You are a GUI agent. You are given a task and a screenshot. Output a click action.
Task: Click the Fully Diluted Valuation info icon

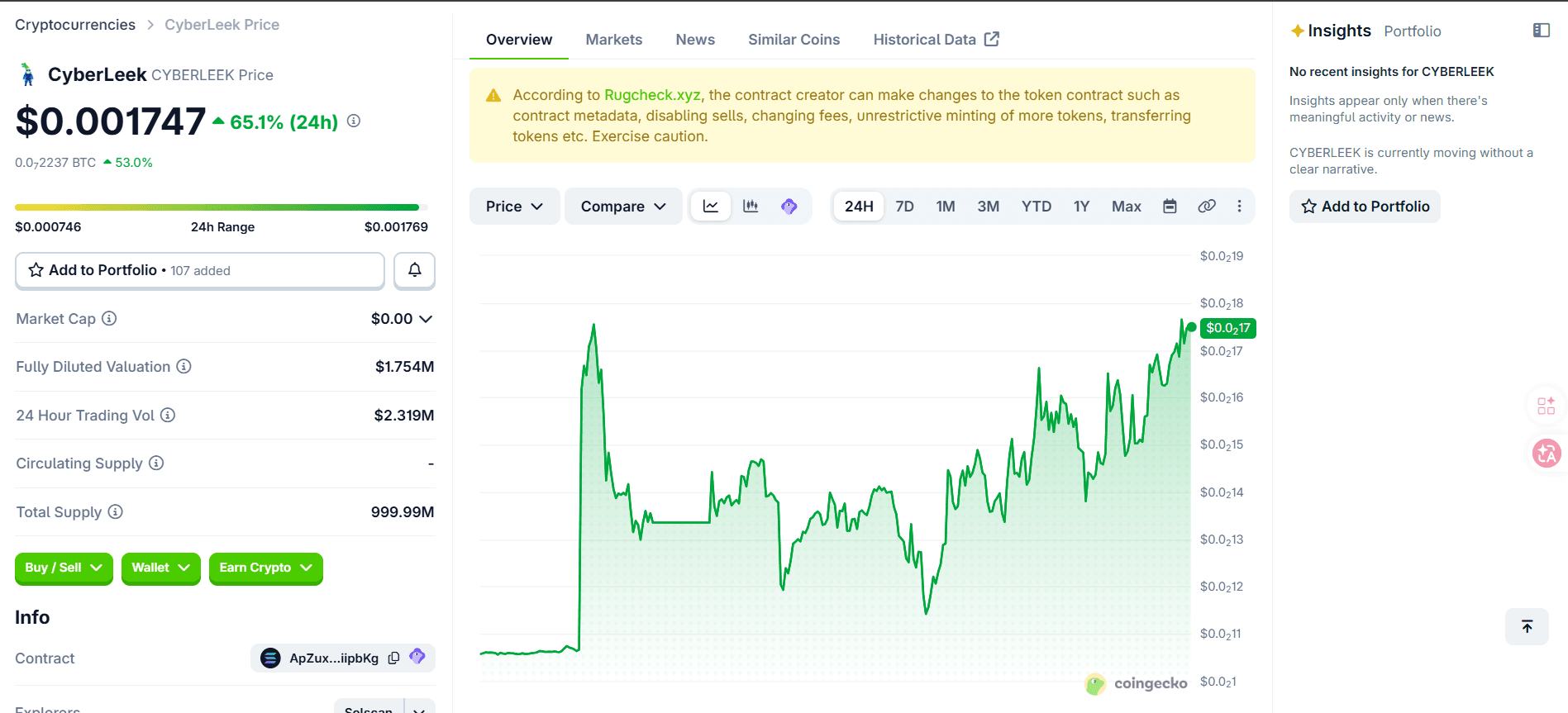183,366
